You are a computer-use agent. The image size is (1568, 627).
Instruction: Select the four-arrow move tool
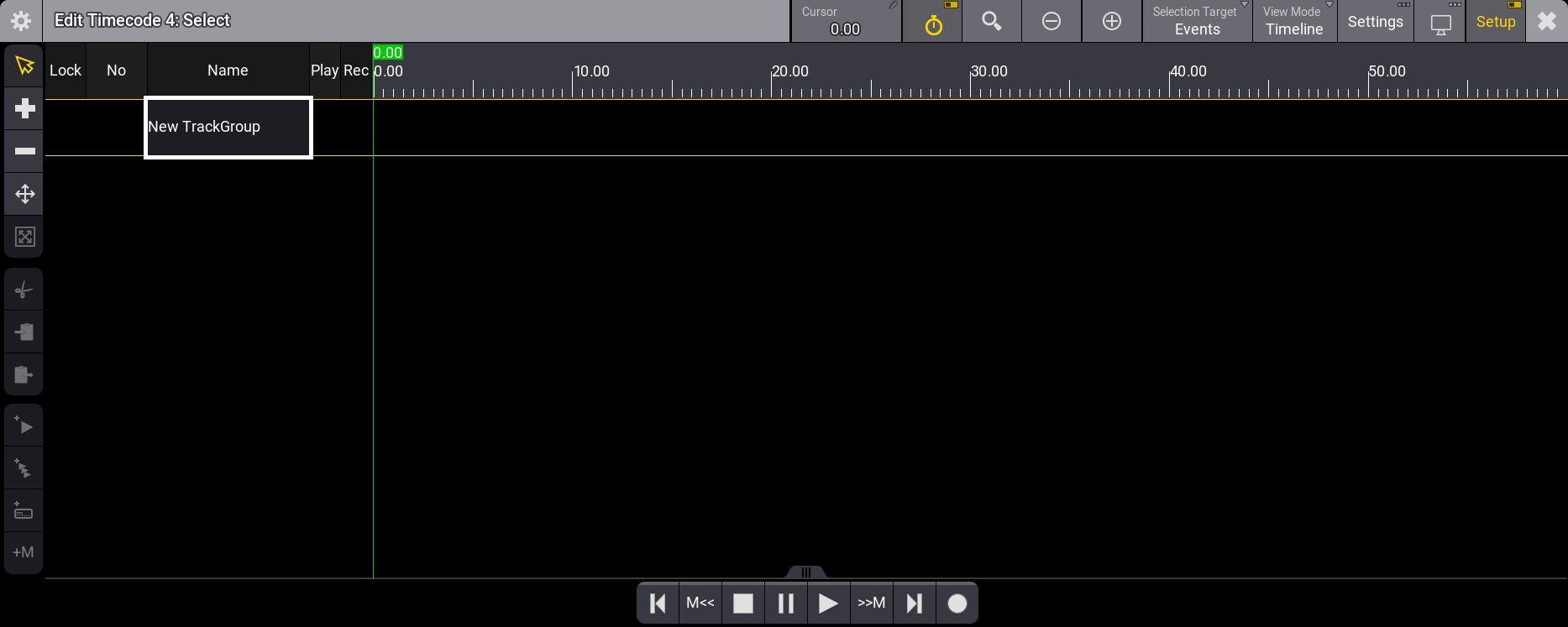[x=24, y=194]
